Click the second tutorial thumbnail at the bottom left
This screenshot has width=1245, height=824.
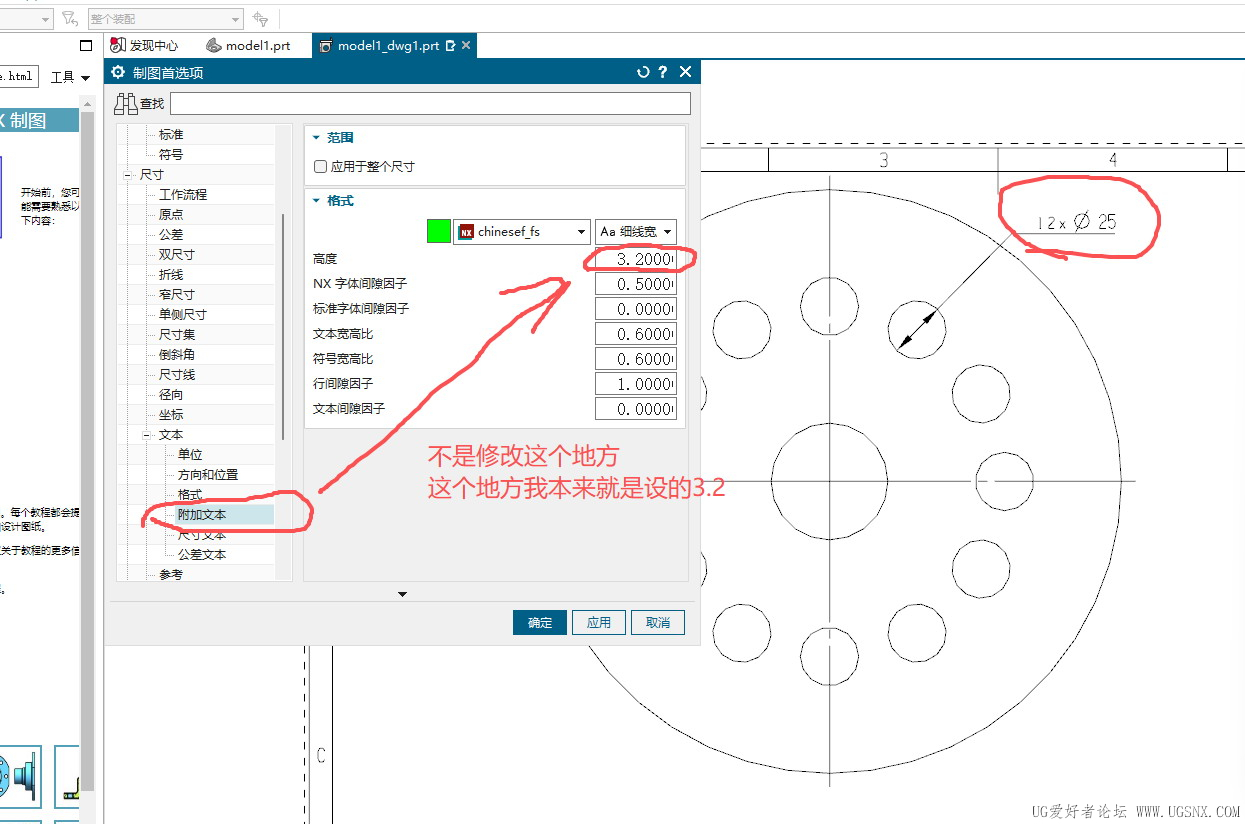[x=67, y=776]
